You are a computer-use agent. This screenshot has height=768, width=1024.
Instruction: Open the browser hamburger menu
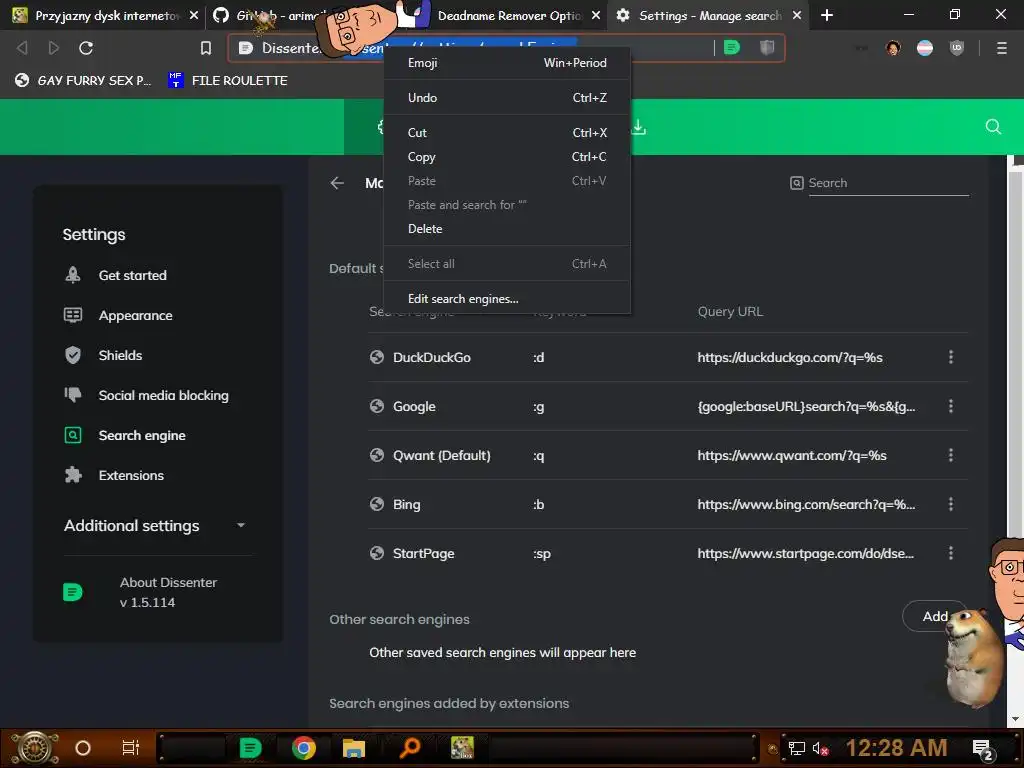point(1001,48)
